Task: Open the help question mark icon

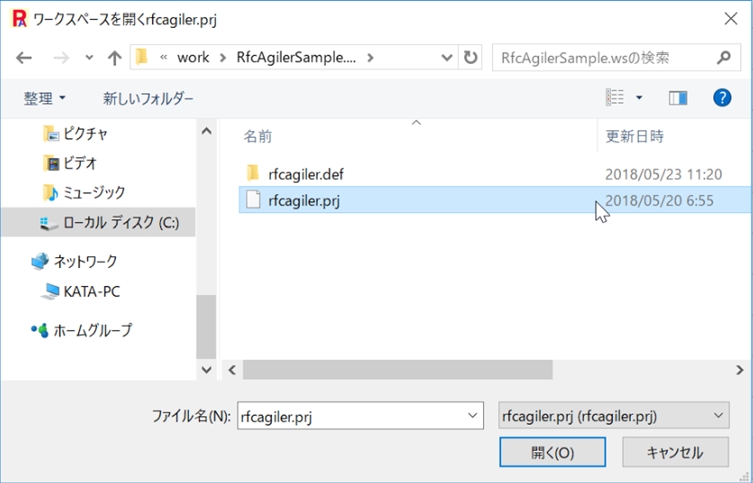Action: [x=722, y=98]
